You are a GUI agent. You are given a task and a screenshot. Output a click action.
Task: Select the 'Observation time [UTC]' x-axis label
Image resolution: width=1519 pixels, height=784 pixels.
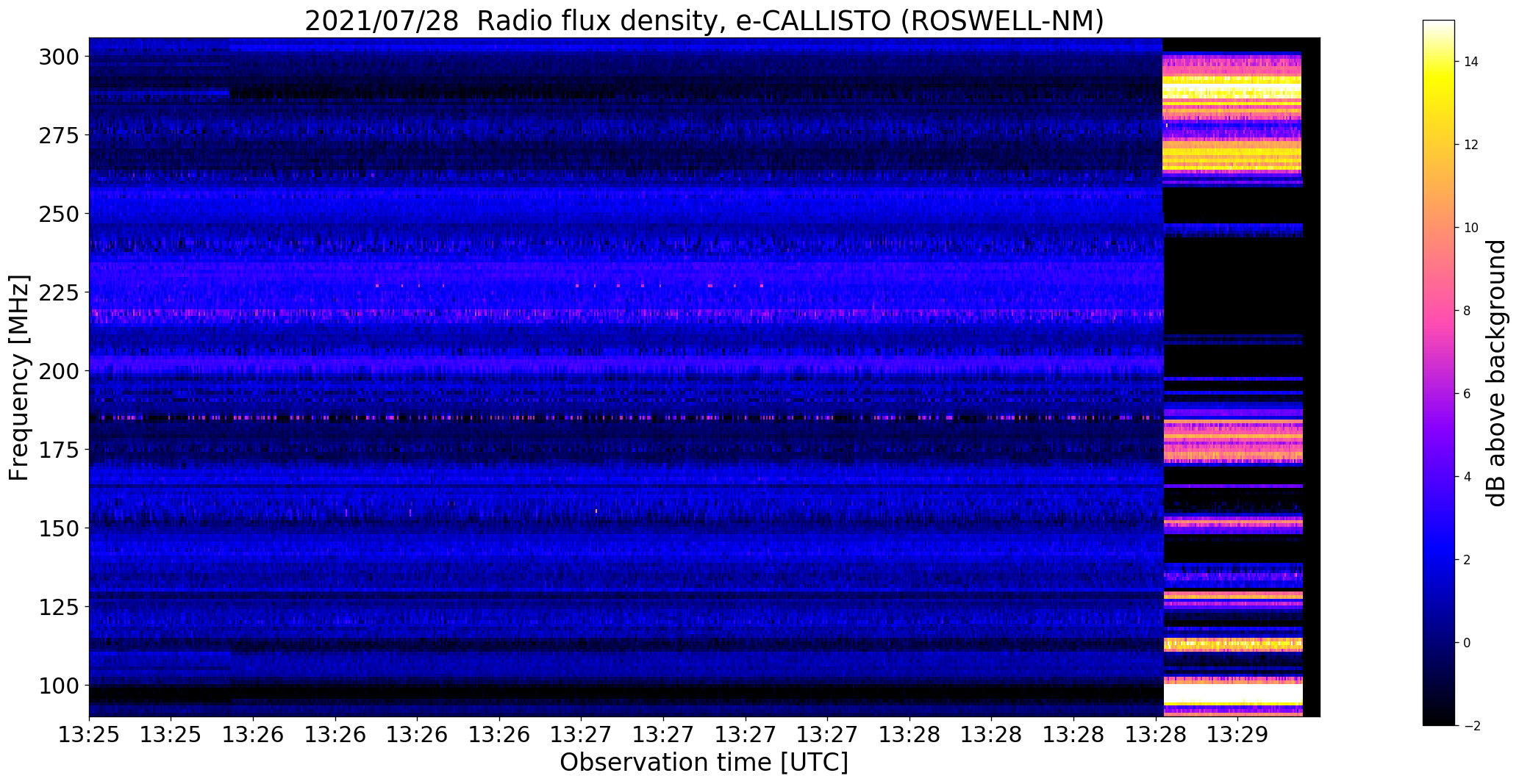click(x=704, y=763)
